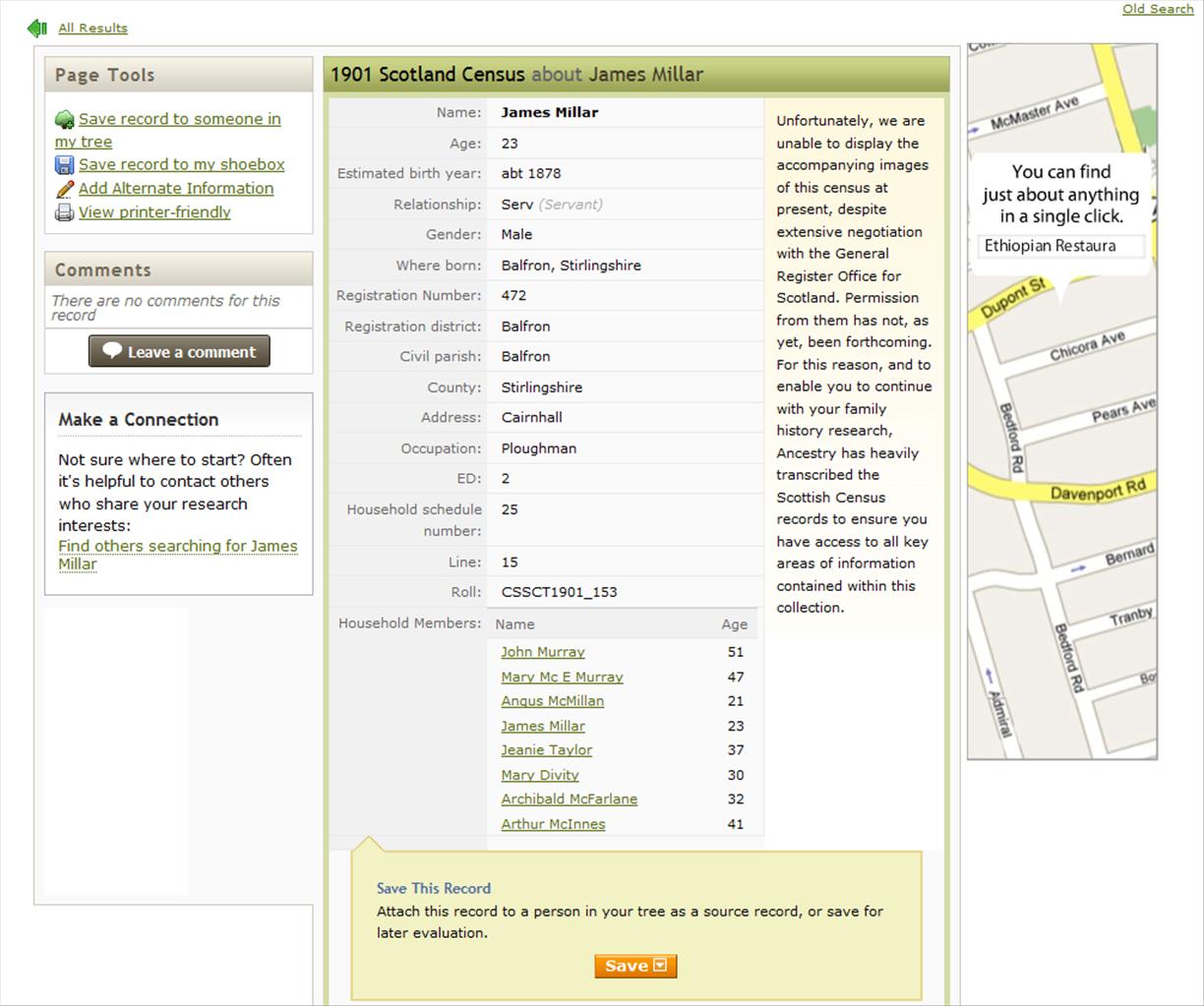Click the Ethiopian Restaurant search field in map ad
This screenshot has height=1006, width=1204.
coord(1062,246)
